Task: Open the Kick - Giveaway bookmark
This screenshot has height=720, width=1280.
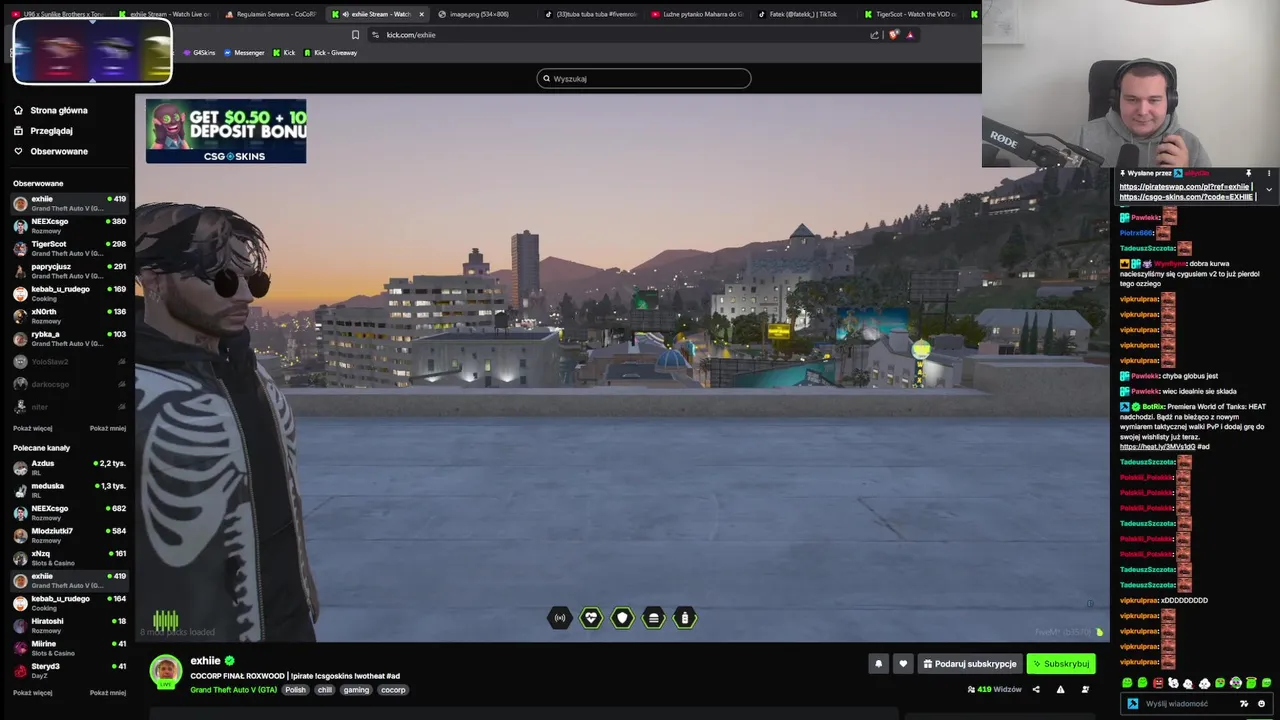Action: [x=330, y=52]
